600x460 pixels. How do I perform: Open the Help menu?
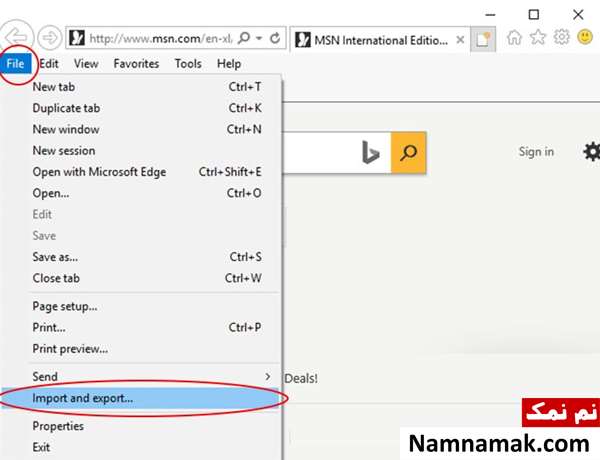click(229, 64)
